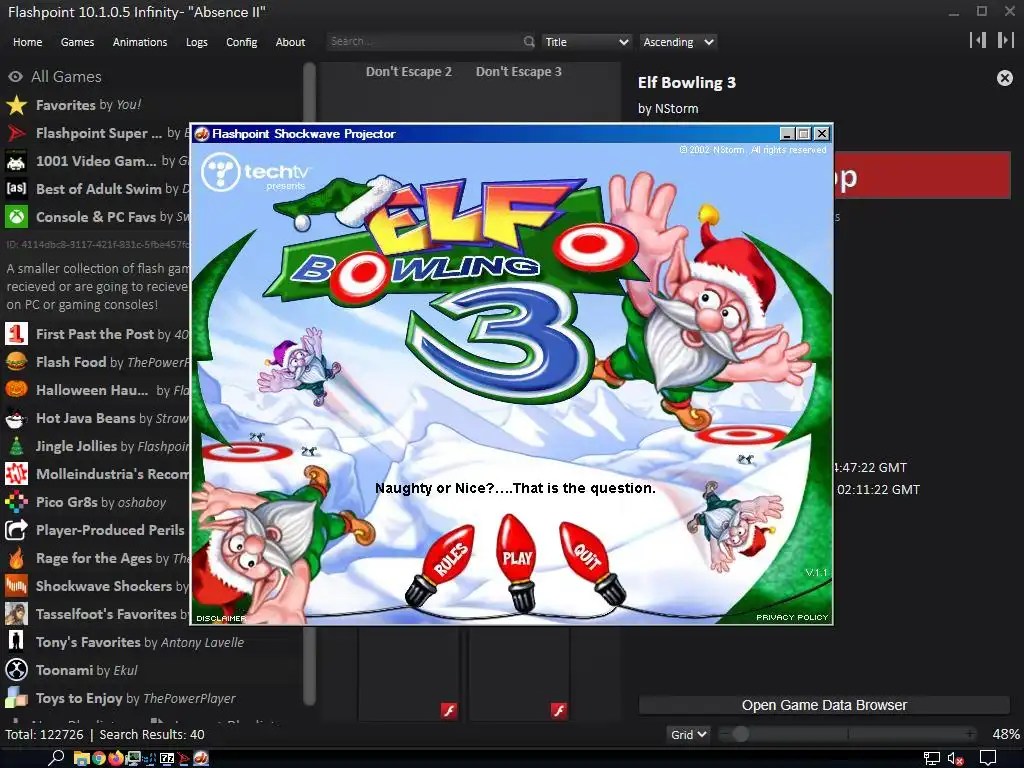
Task: Toggle the right sidebar visibility button
Action: [x=1006, y=40]
